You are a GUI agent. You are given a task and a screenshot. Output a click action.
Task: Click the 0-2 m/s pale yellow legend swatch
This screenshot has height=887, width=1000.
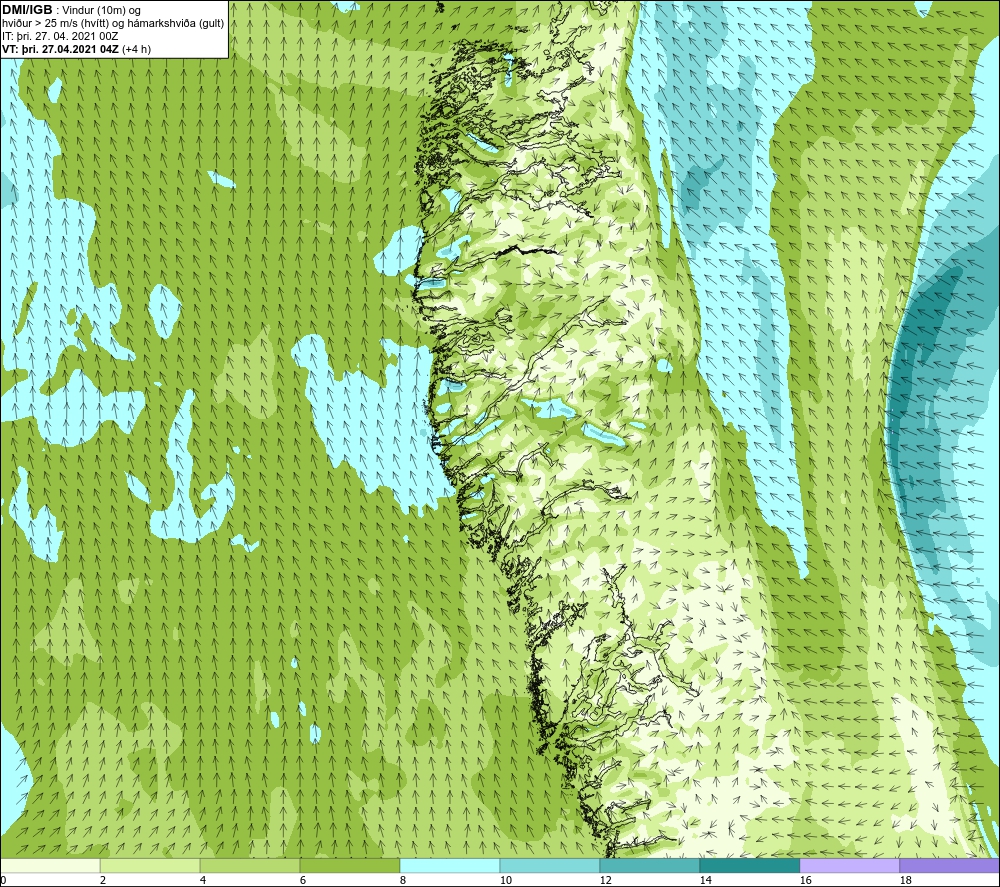[50, 865]
